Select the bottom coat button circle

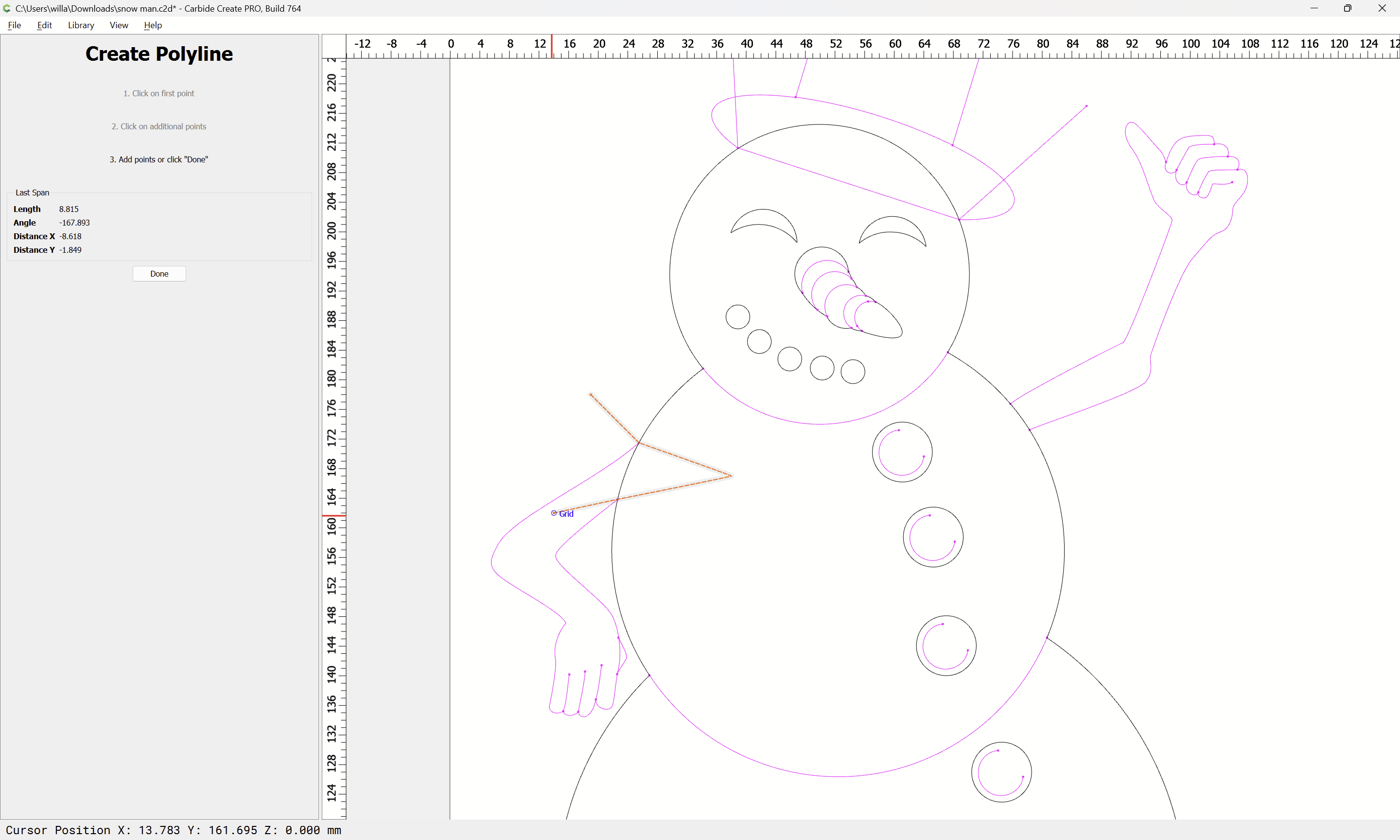1001,772
